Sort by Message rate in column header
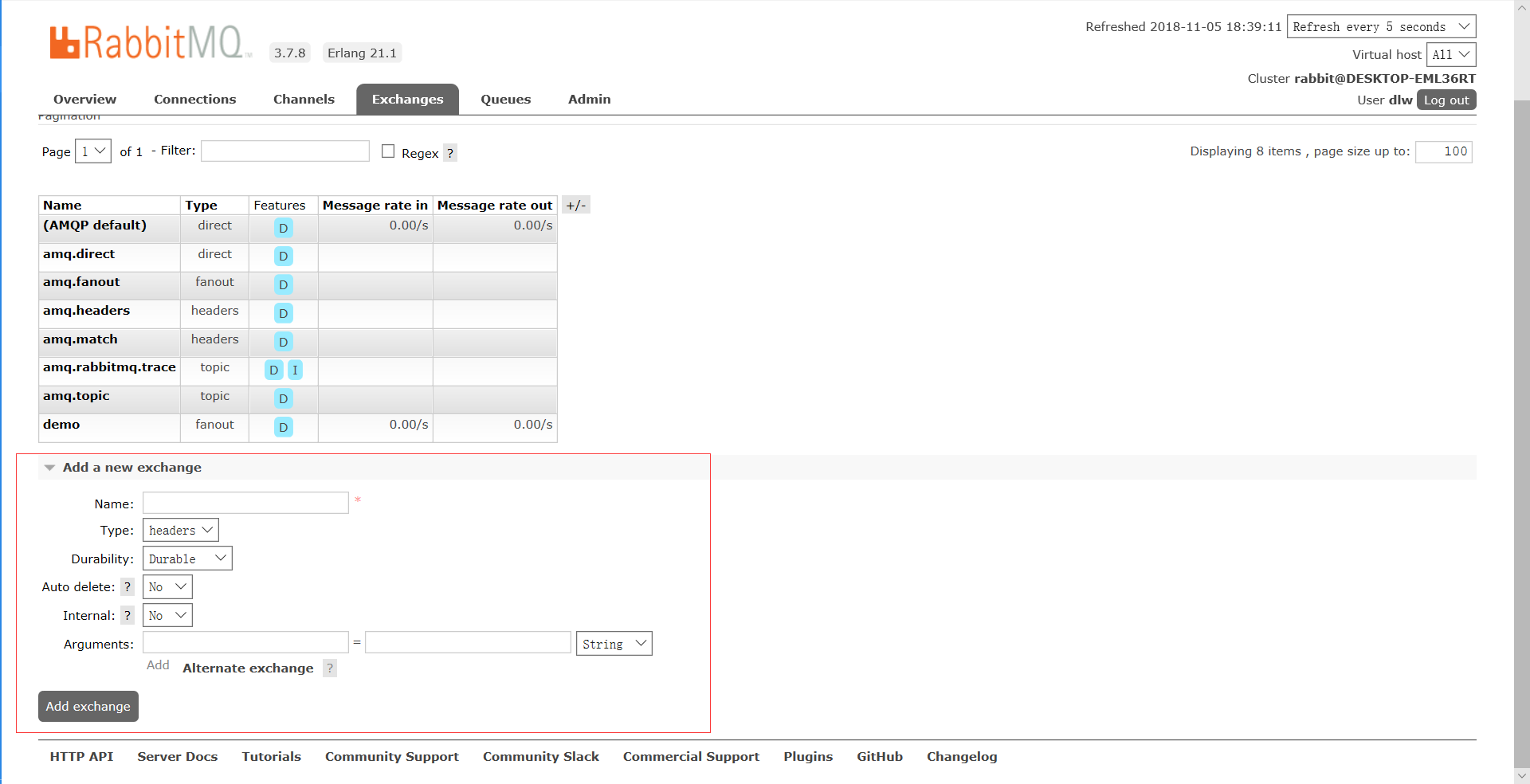 coord(375,206)
